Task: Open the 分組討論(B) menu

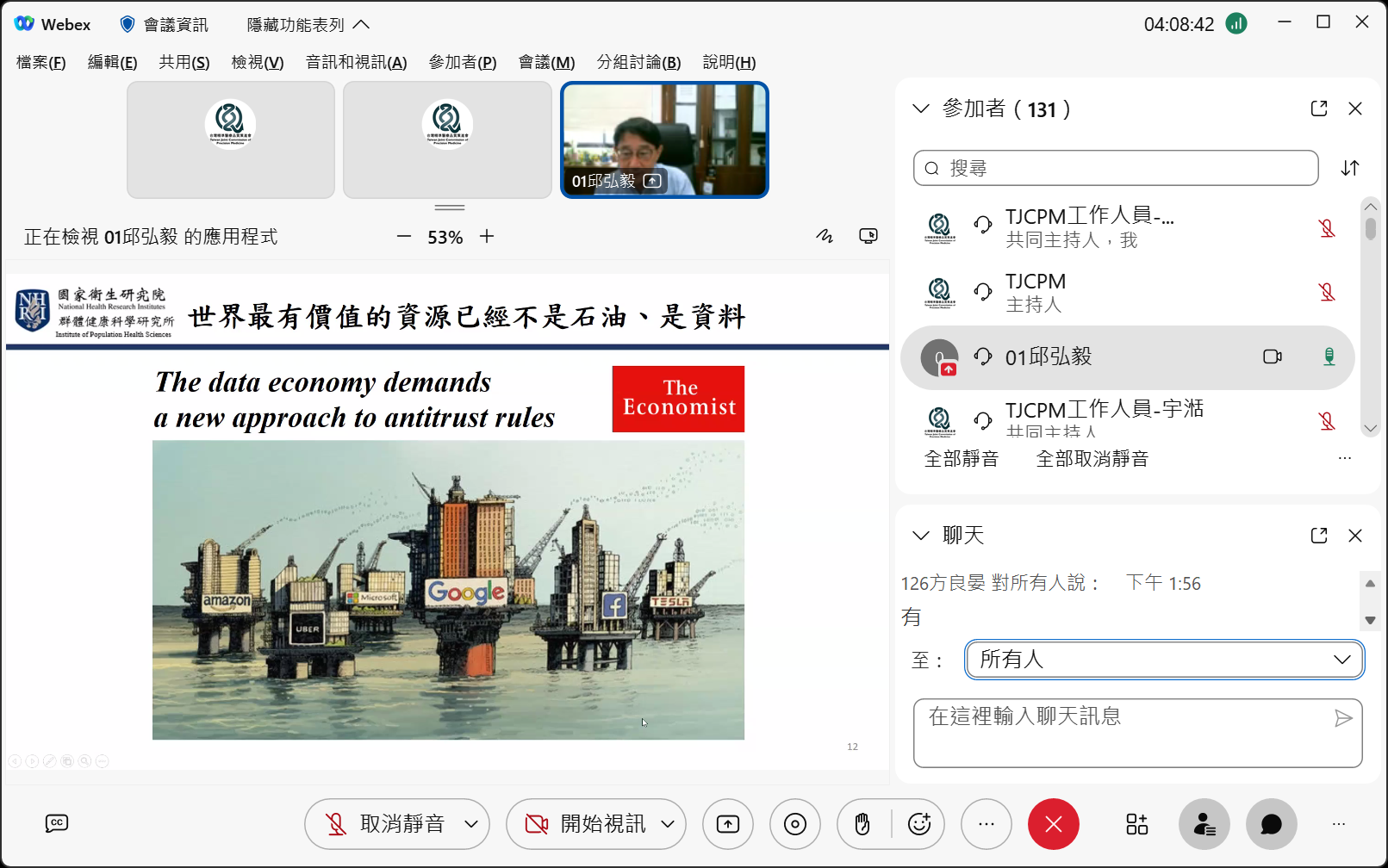Action: tap(638, 62)
